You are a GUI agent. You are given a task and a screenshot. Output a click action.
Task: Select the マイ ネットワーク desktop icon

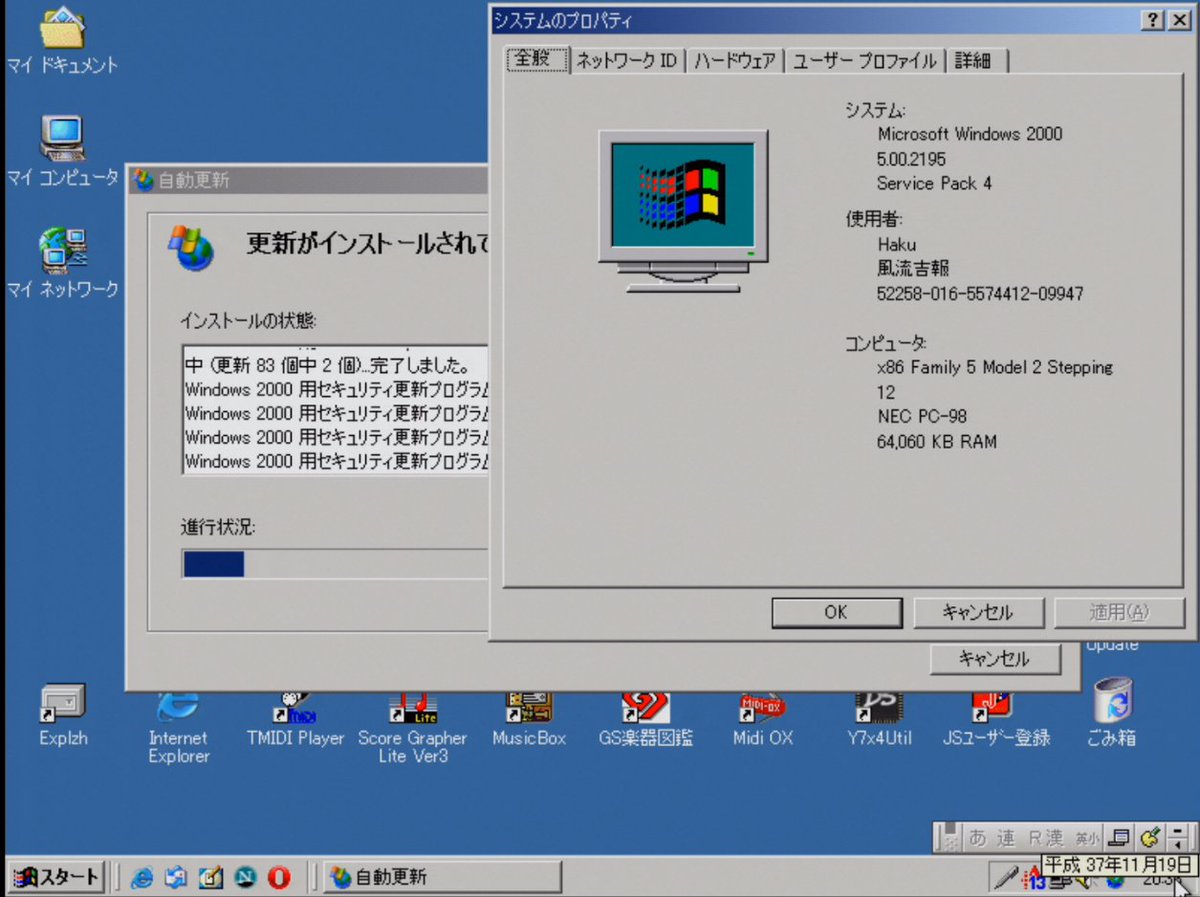pyautogui.click(x=61, y=264)
